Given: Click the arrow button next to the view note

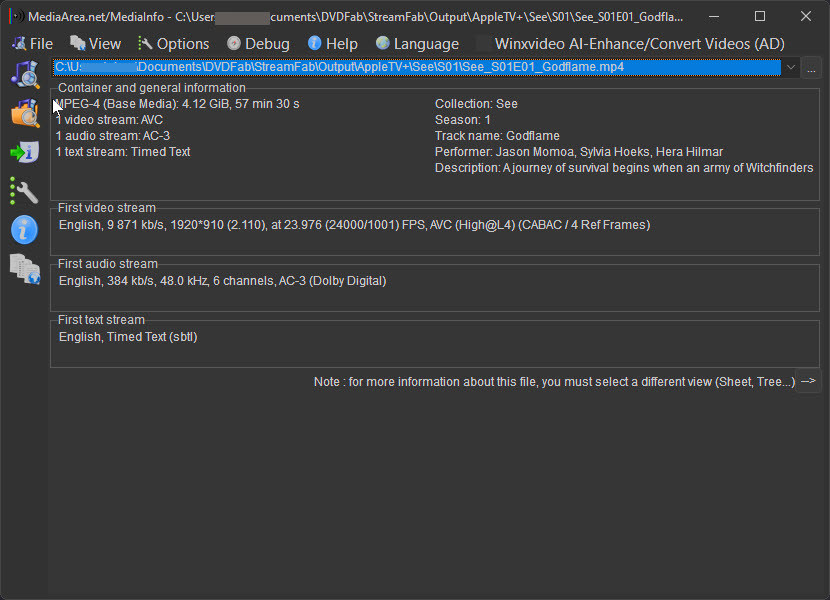Looking at the screenshot, I should [808, 381].
